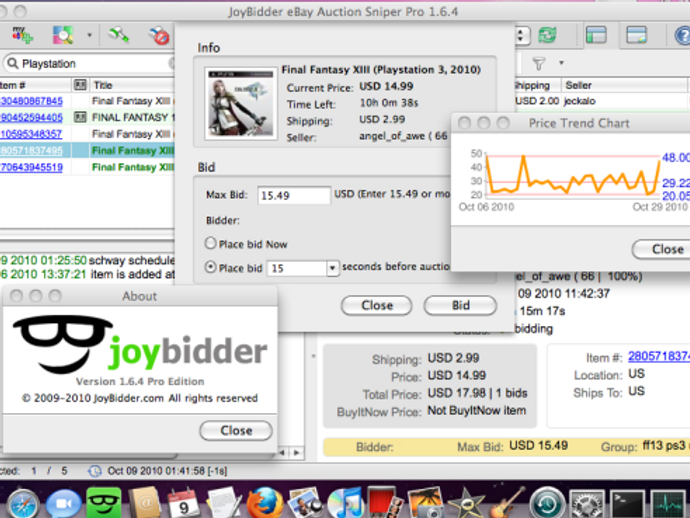The image size is (690, 518).
Task: Sort by the Title column header
Action: [132, 85]
